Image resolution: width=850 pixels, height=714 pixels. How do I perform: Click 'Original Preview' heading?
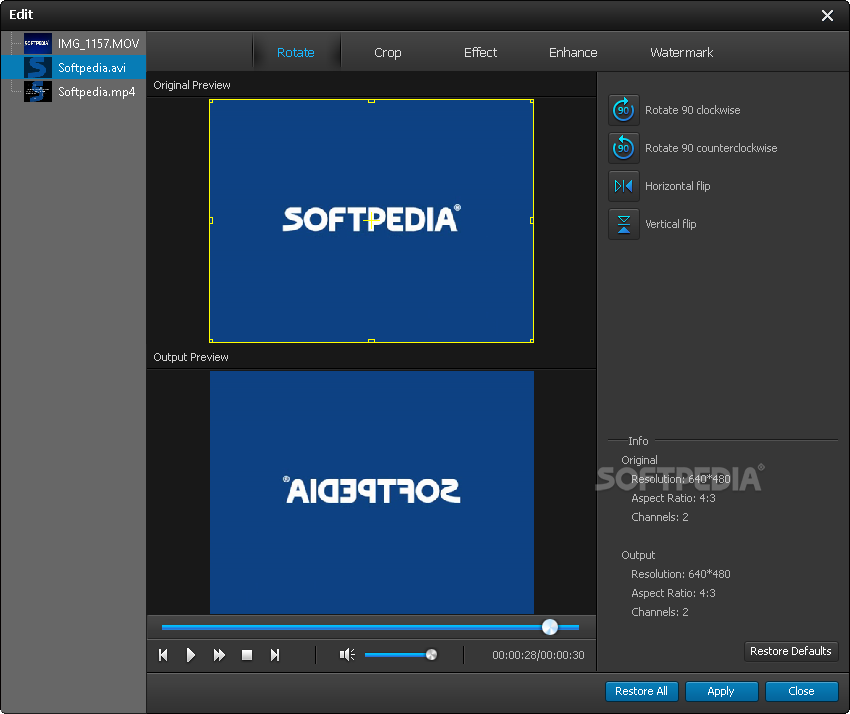click(x=192, y=85)
